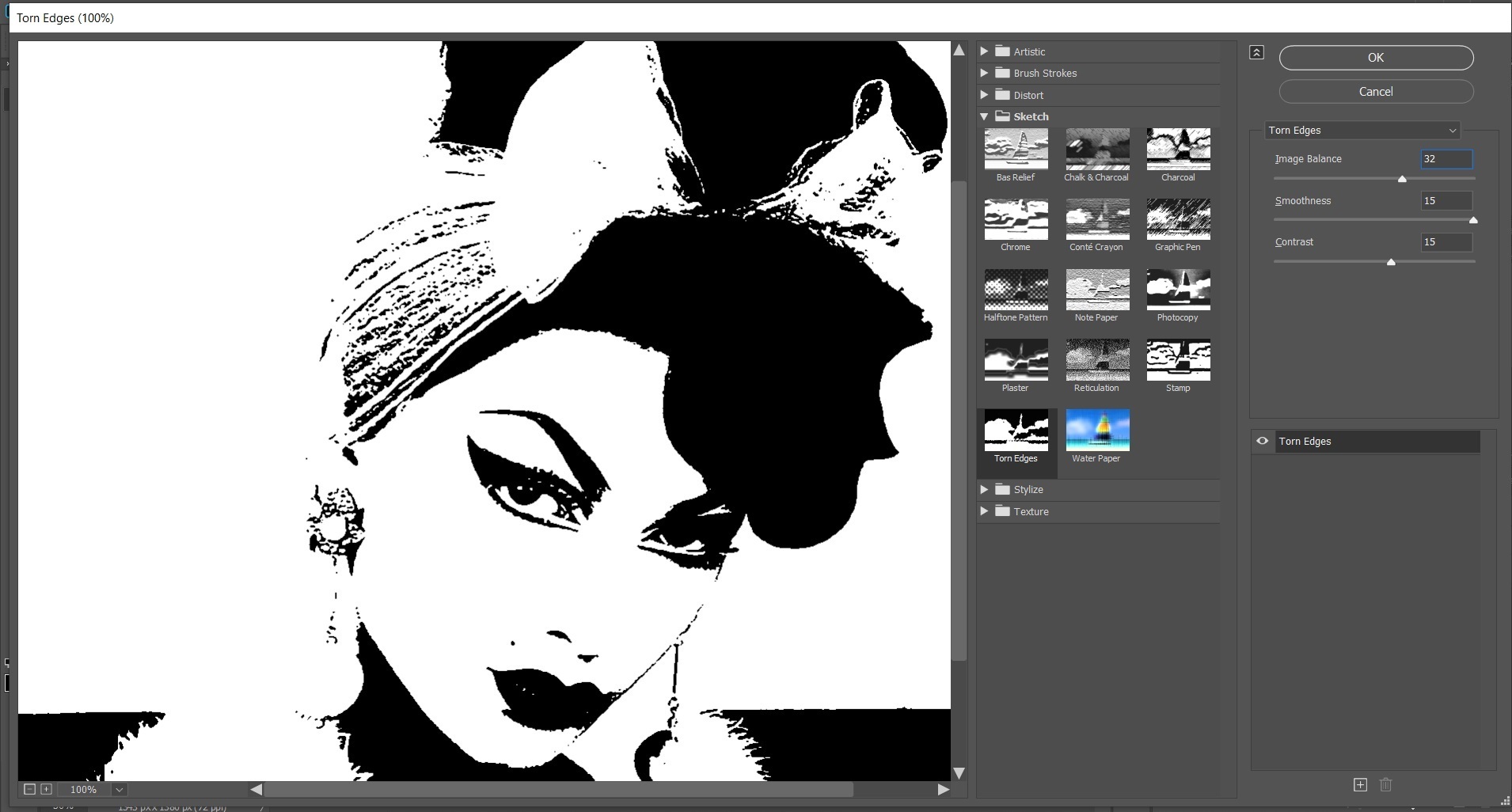
Task: Select the Stamp filter thumbnail
Action: (x=1178, y=360)
